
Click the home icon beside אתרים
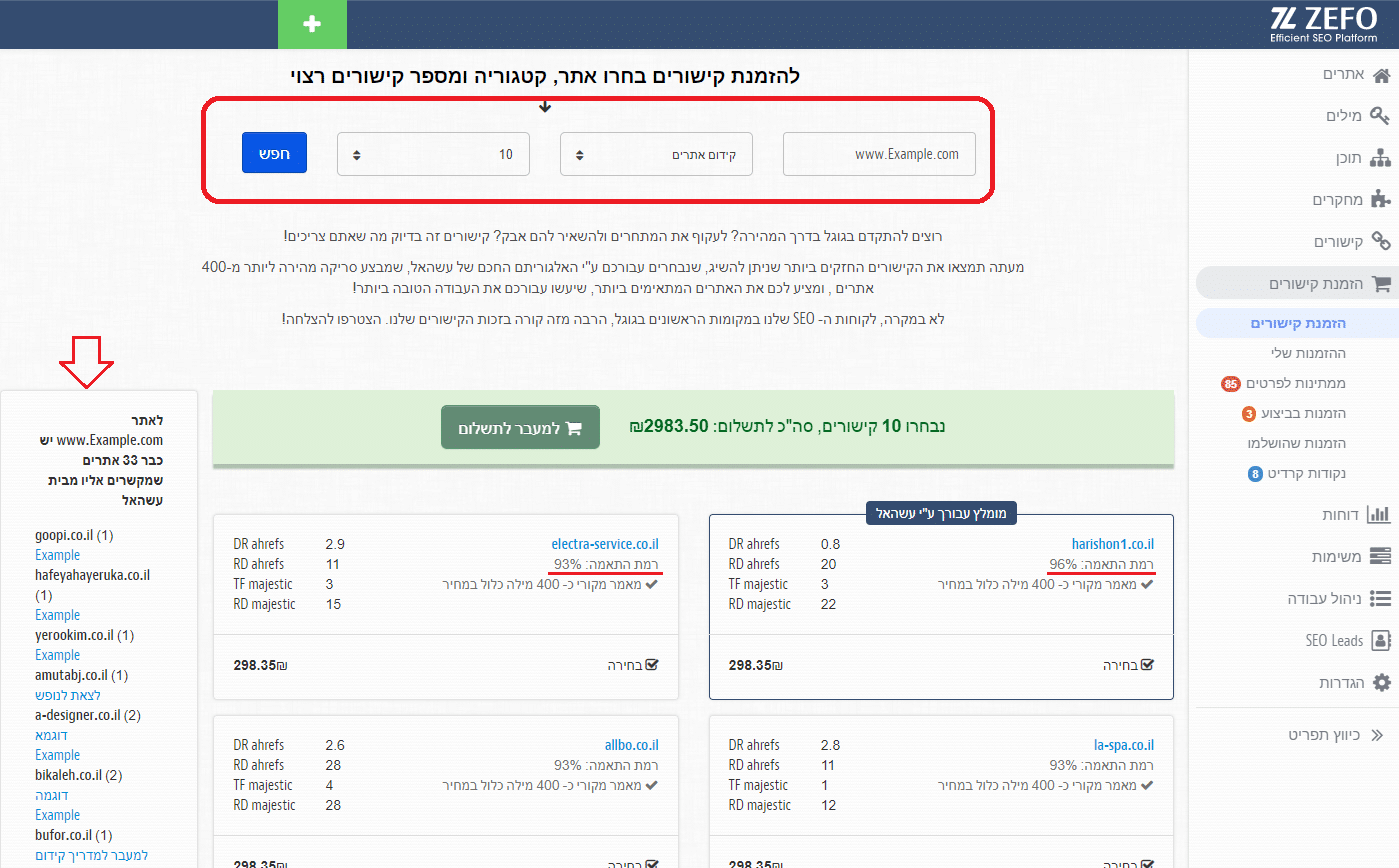1381,75
